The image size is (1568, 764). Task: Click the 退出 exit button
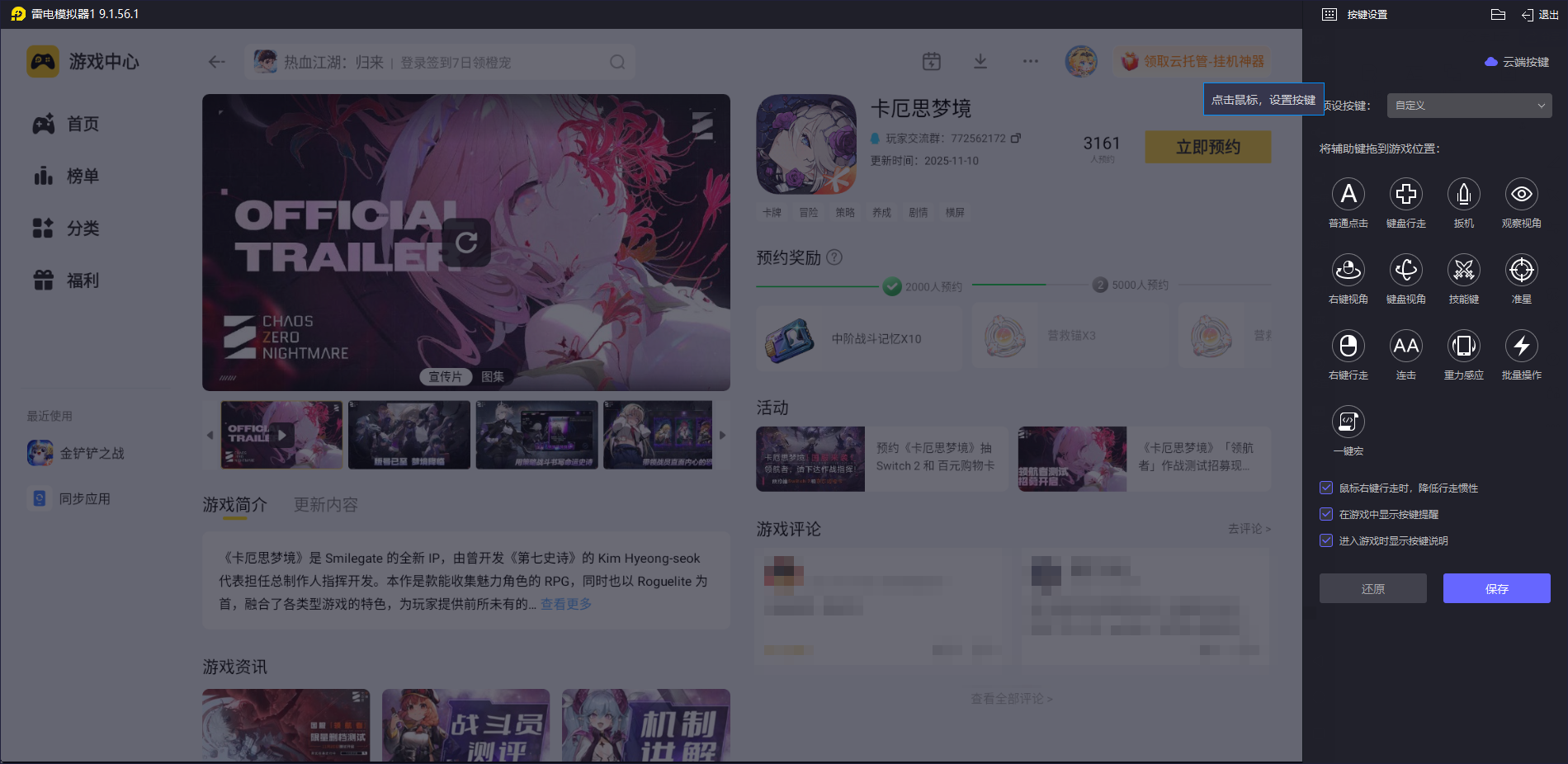point(1540,15)
